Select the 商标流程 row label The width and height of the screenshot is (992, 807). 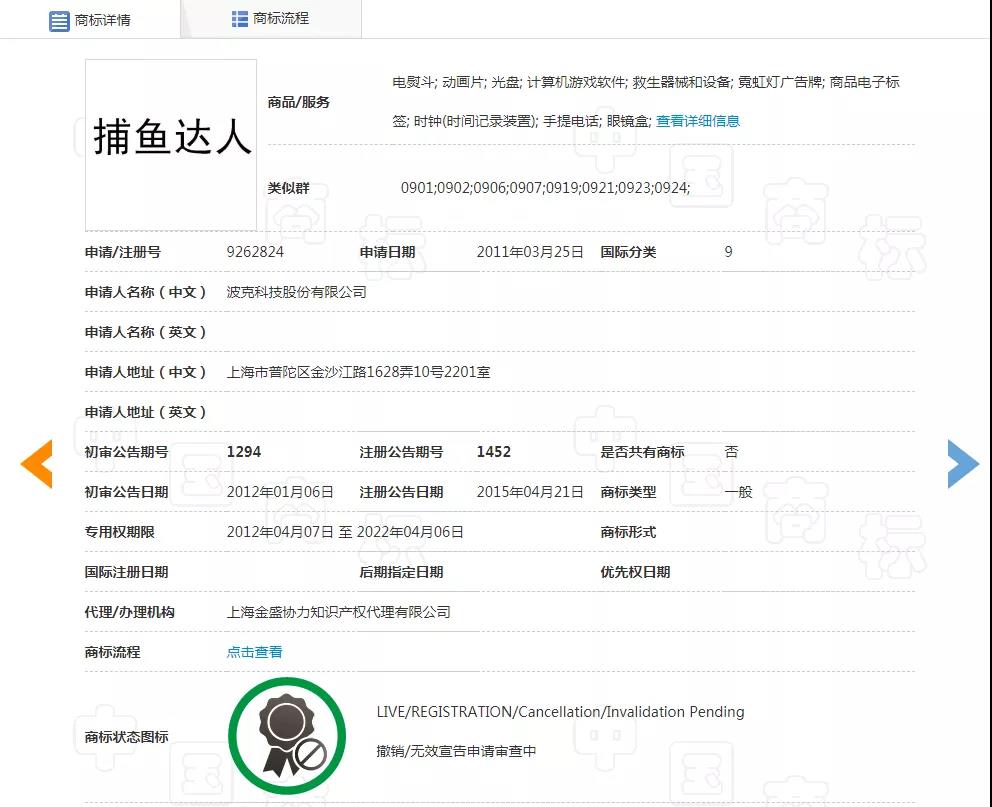coord(113,651)
